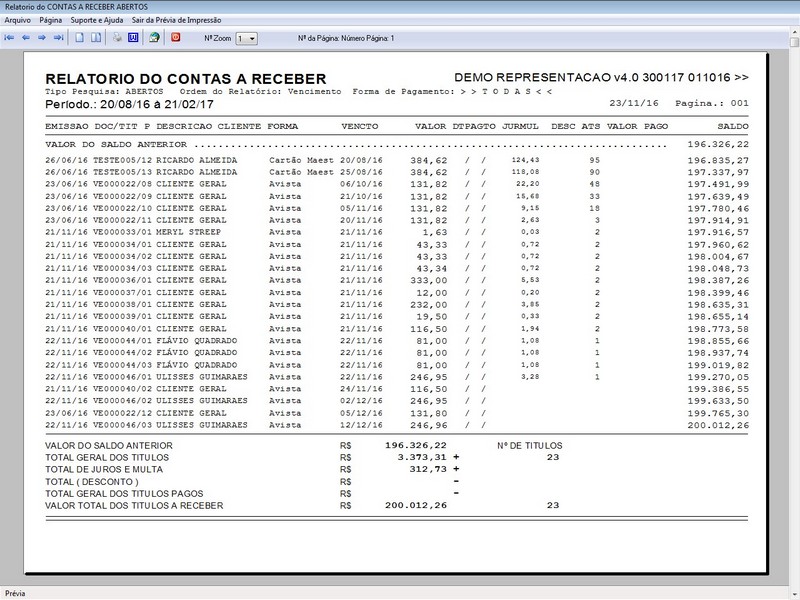Click the MERYL STREEP client name
This screenshot has height=600, width=800.
(188, 232)
